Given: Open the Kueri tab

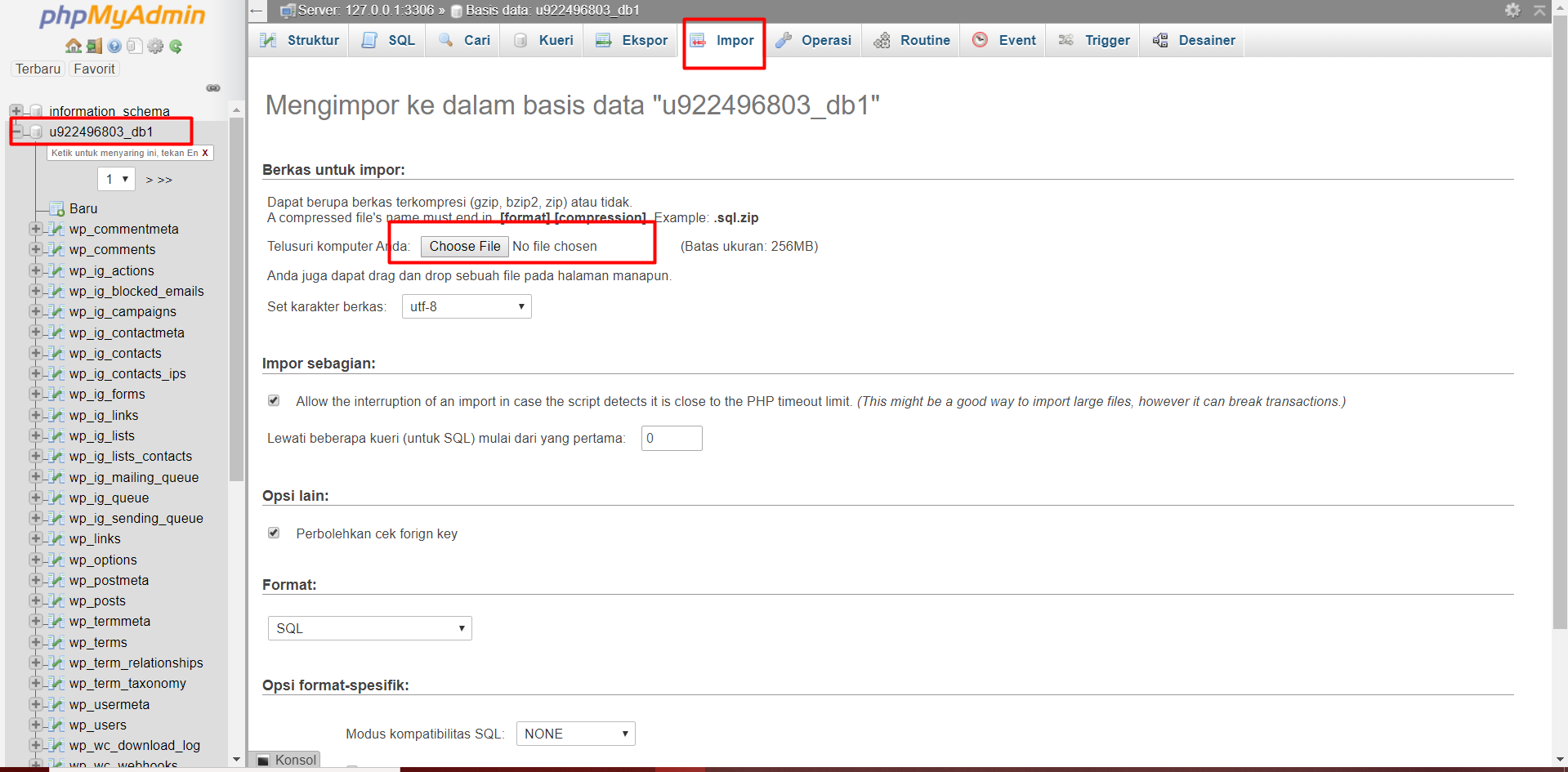Looking at the screenshot, I should (543, 40).
